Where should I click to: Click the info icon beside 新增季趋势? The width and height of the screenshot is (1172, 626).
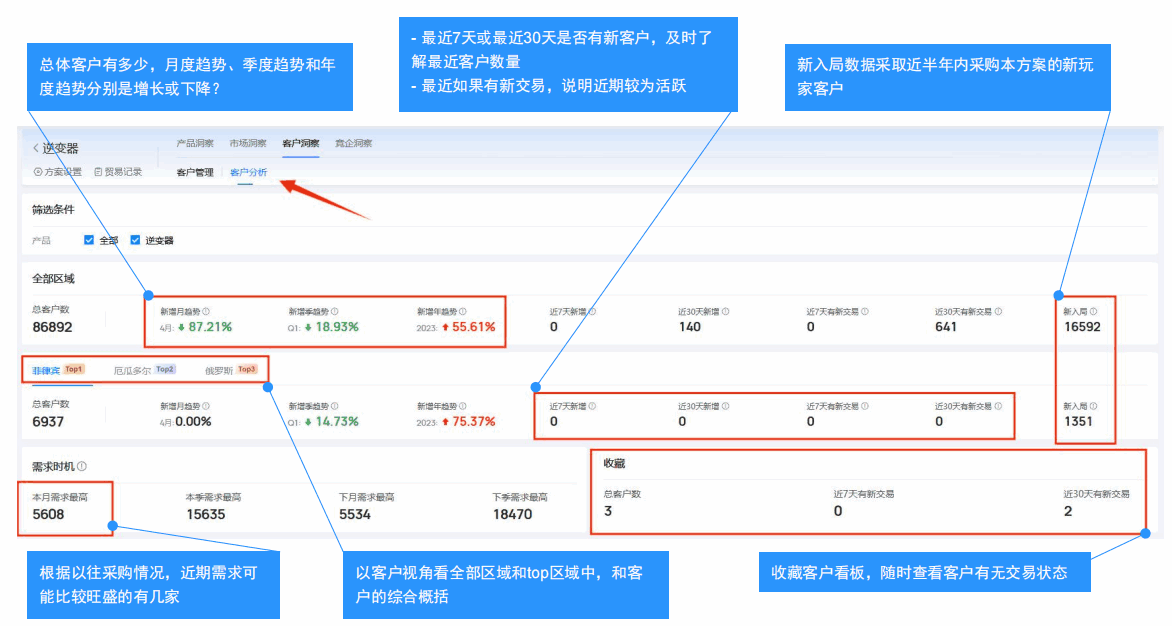pyautogui.click(x=336, y=310)
